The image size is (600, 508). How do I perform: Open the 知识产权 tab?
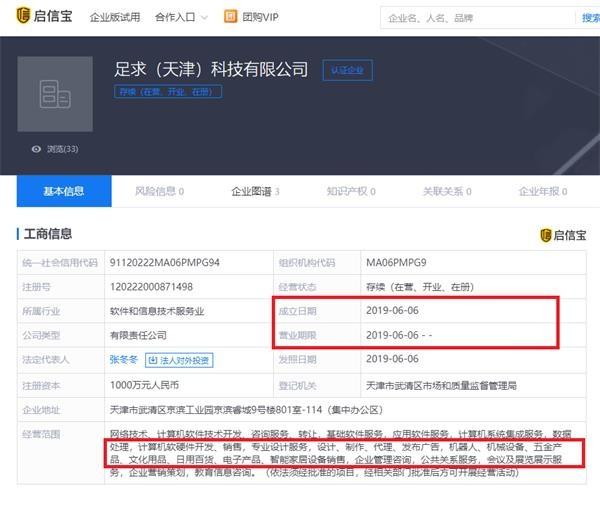point(350,191)
